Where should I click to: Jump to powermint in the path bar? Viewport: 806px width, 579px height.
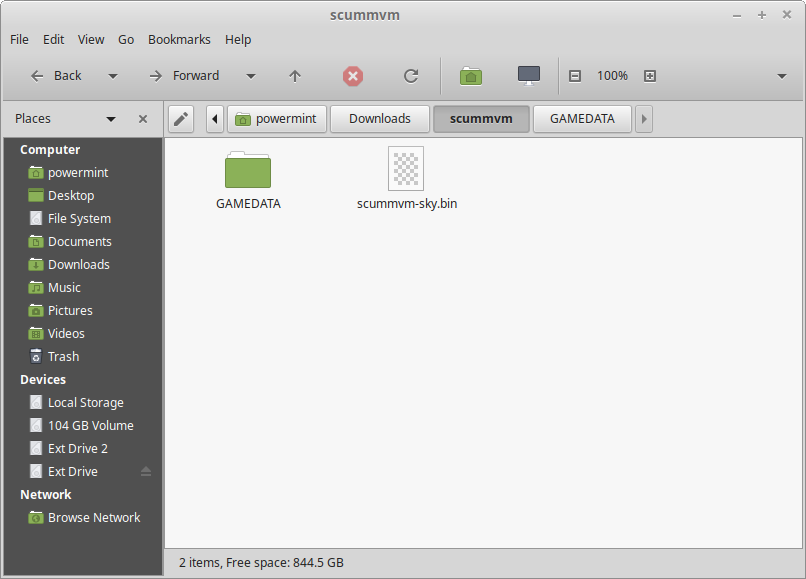click(x=277, y=119)
